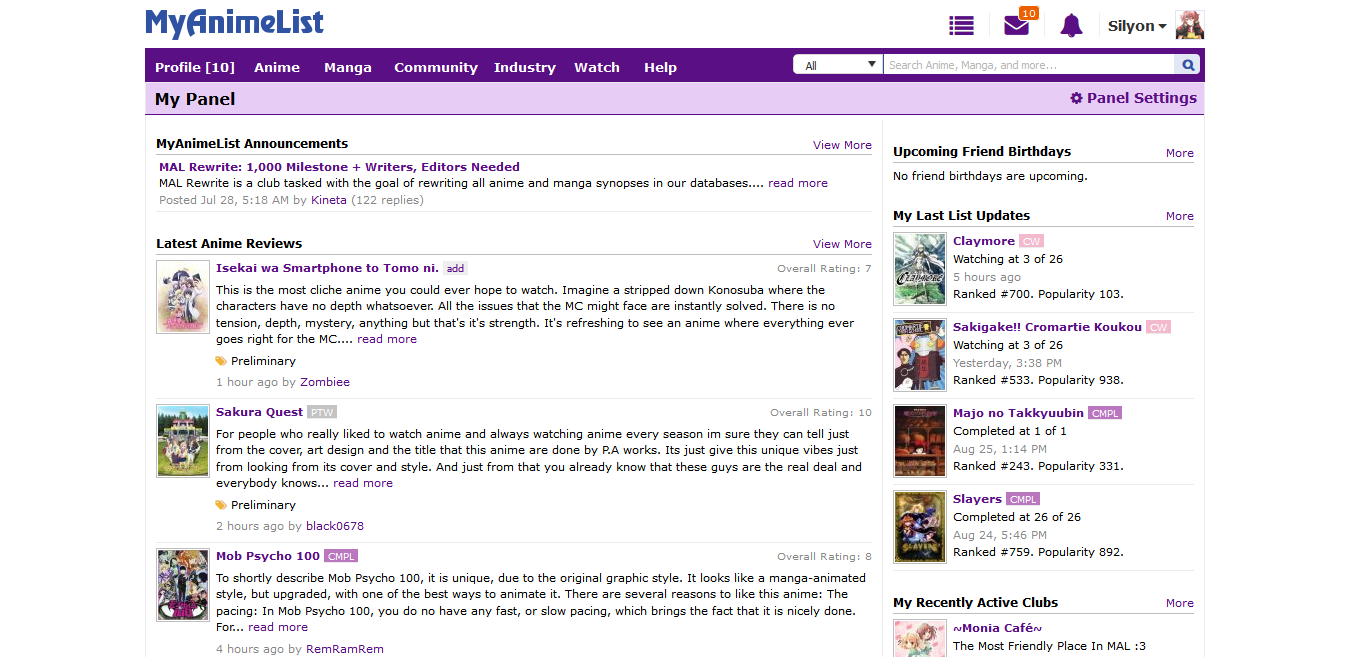Screen dimensions: 1349x657
Task: Click the search magnifier button
Action: point(1188,65)
